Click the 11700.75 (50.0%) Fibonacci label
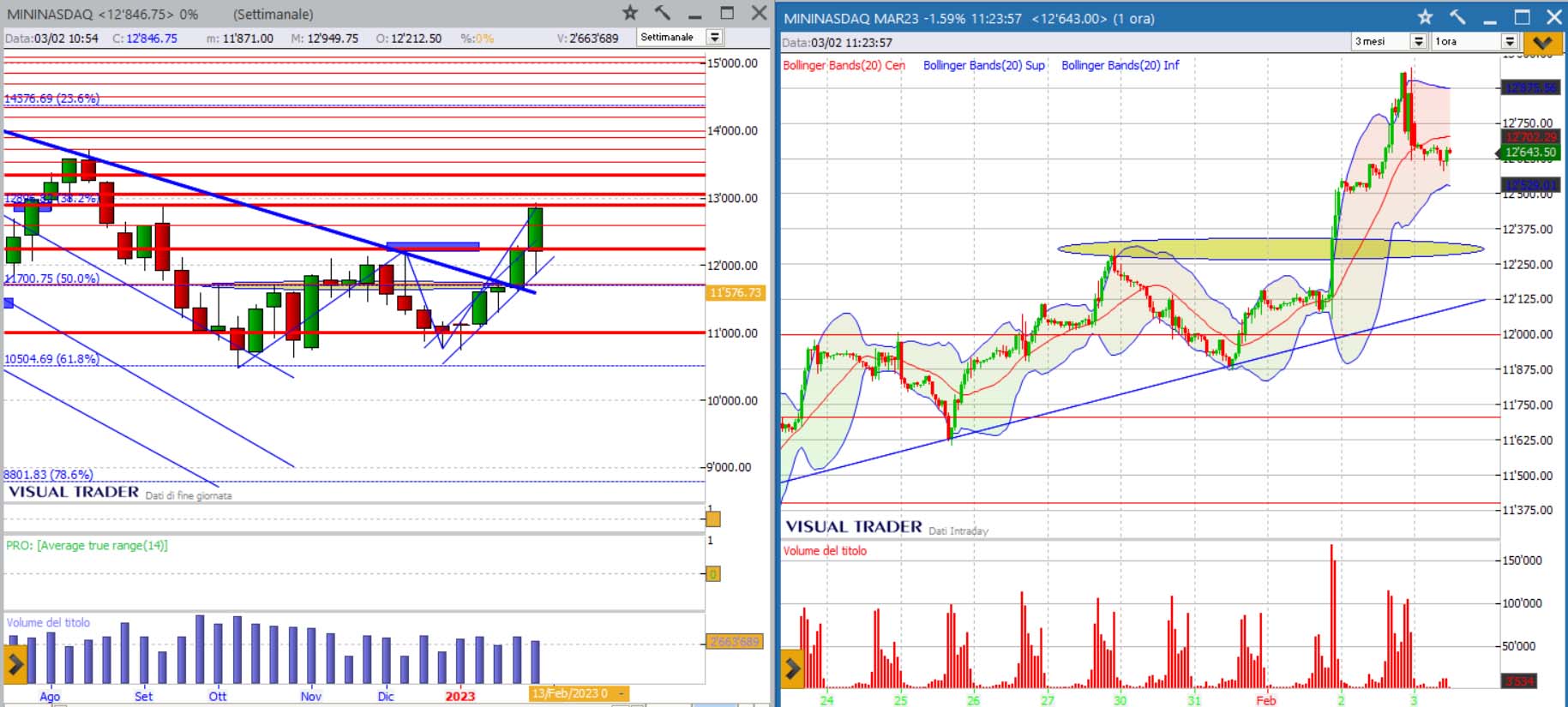 tap(51, 279)
